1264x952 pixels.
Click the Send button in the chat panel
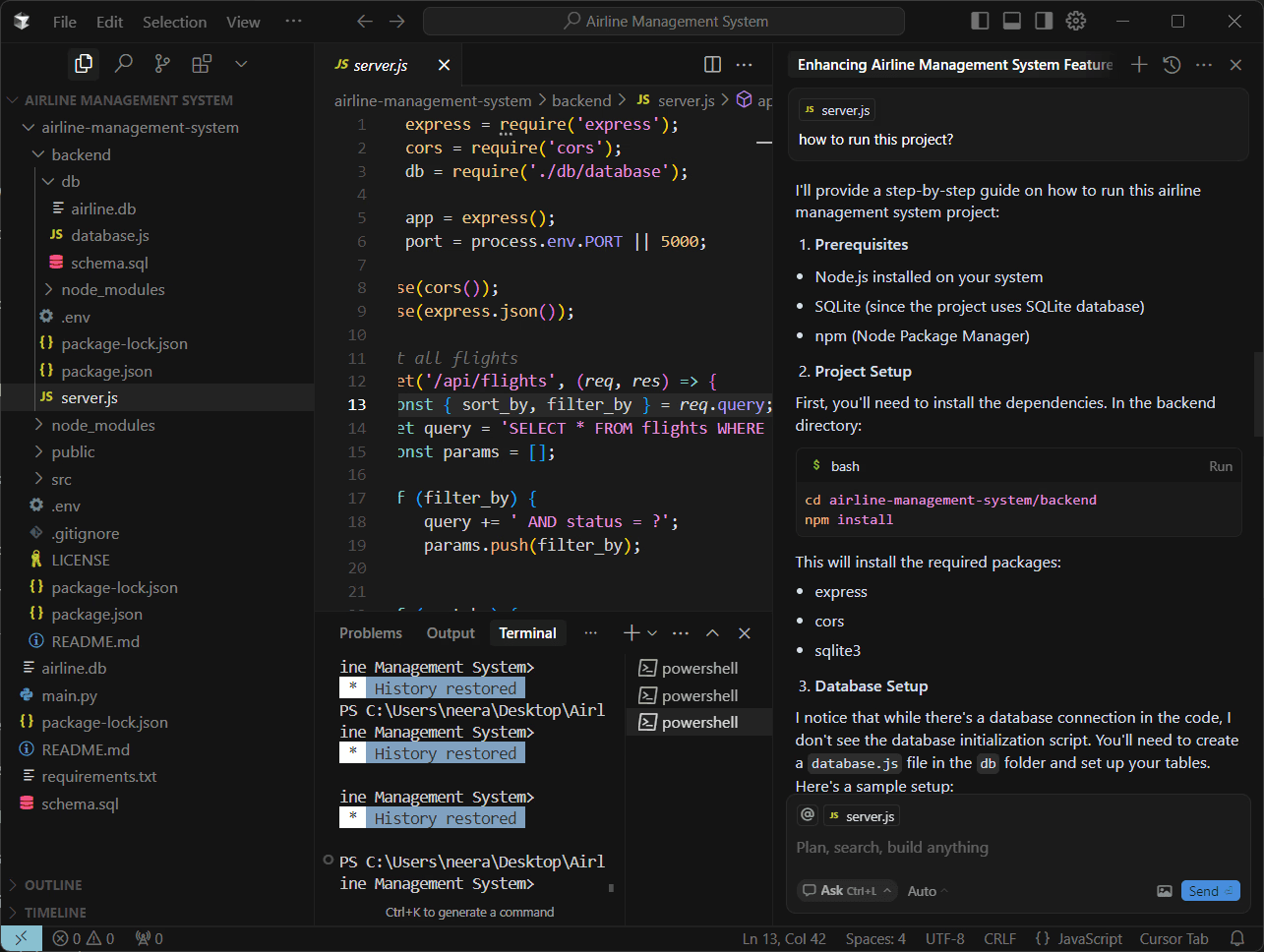(x=1210, y=890)
